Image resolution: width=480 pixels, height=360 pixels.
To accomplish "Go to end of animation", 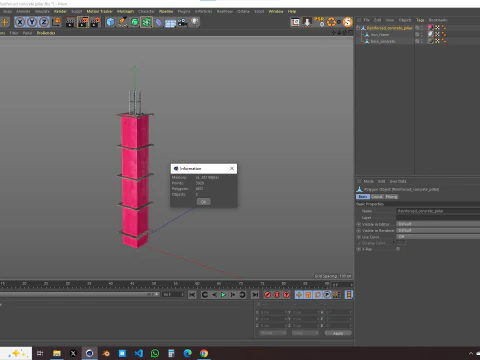I will [x=255, y=295].
